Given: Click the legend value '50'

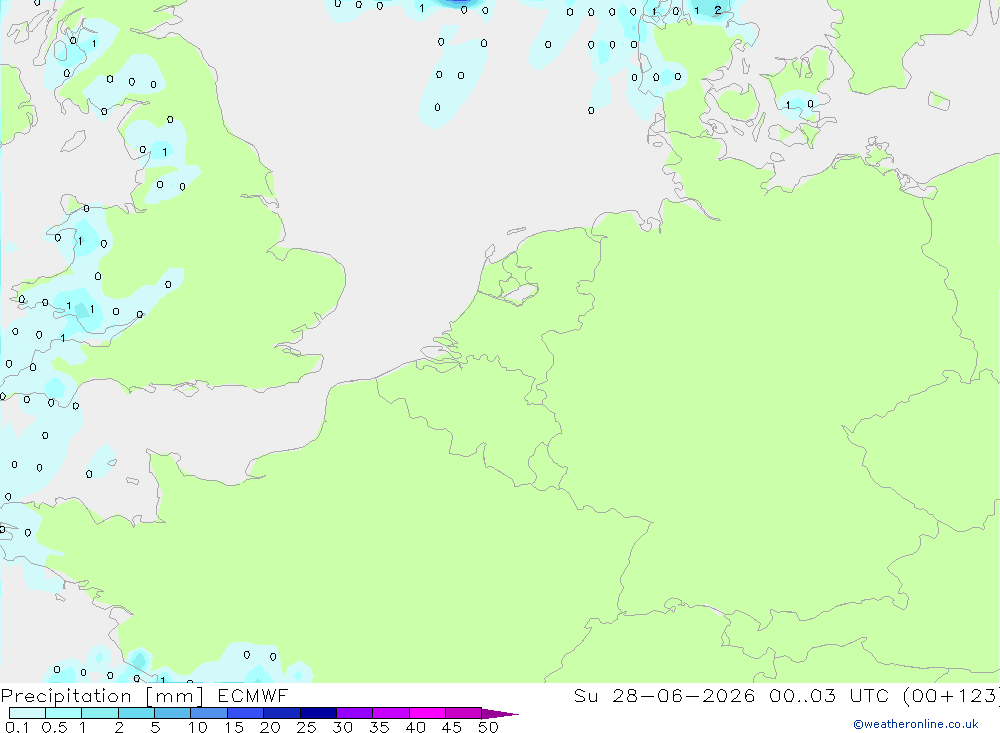Looking at the screenshot, I should click(x=488, y=727).
